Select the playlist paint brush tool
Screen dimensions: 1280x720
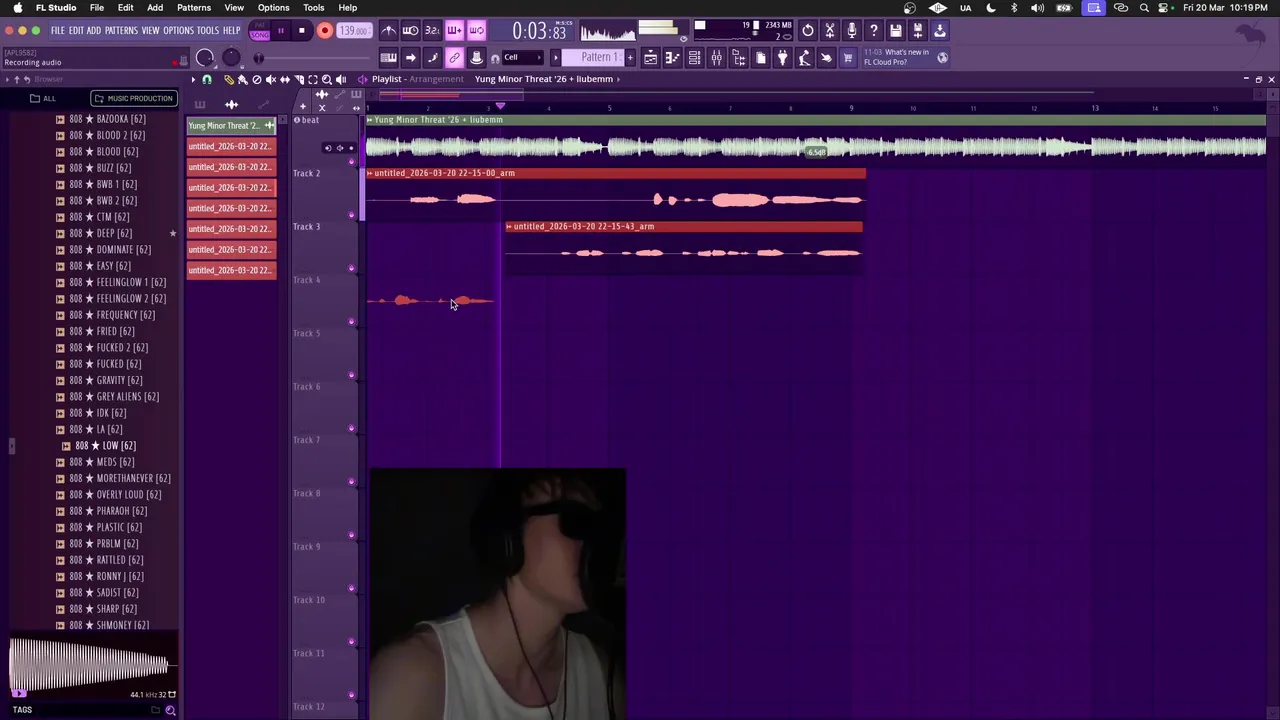(x=243, y=79)
